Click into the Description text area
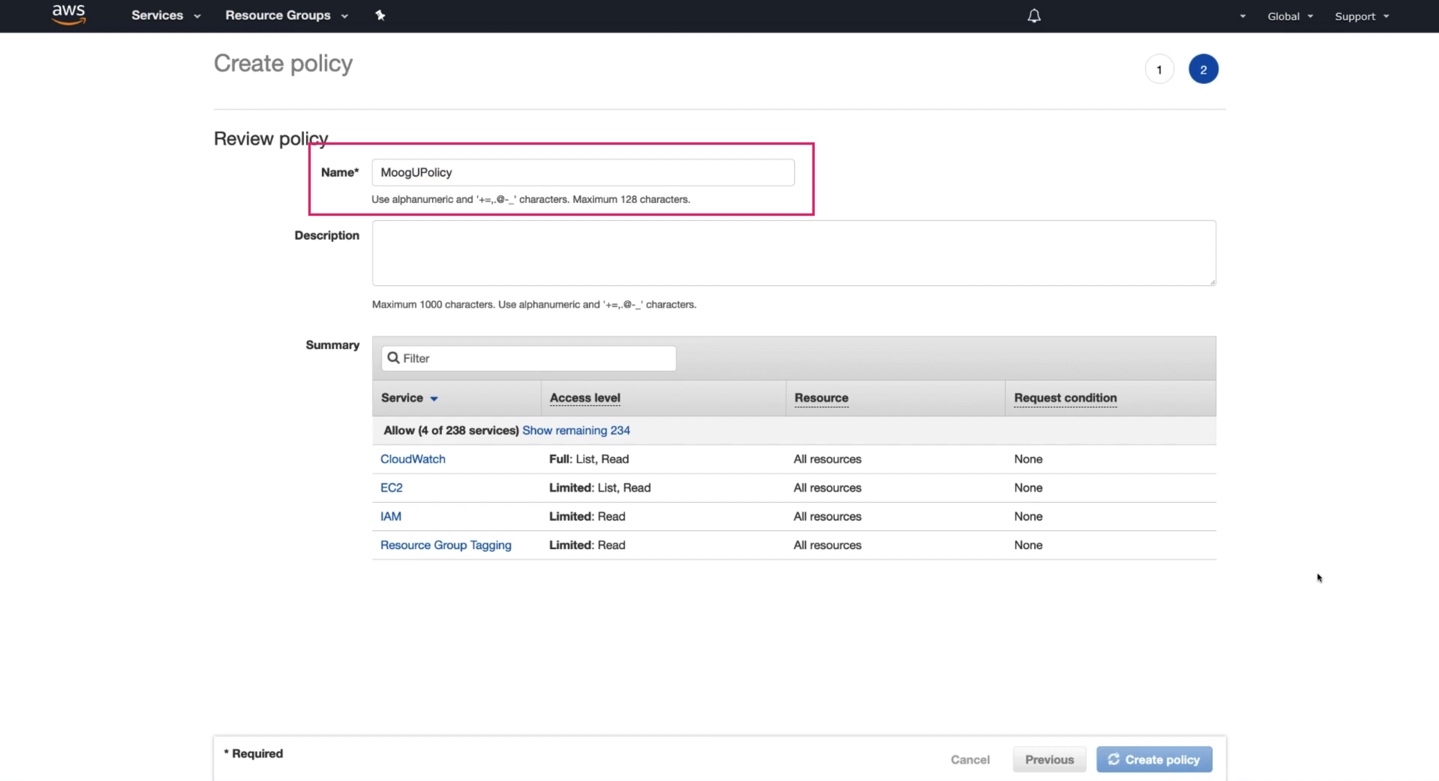1439x781 pixels. [x=794, y=253]
